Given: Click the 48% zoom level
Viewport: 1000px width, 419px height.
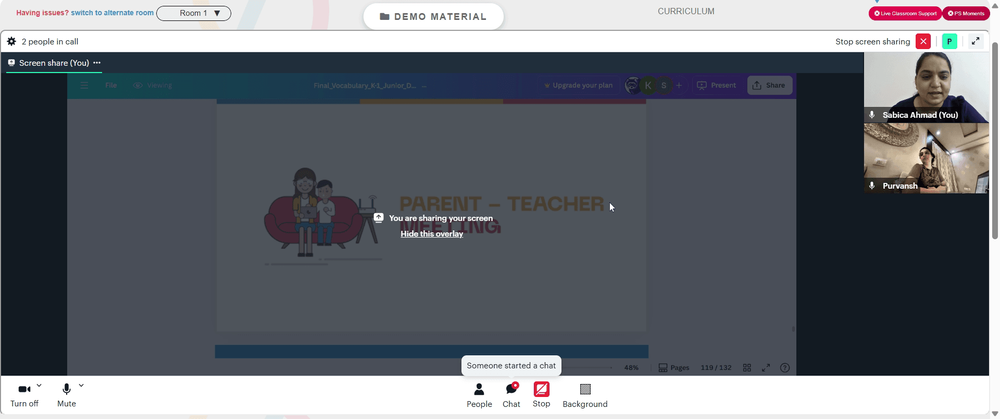Looking at the screenshot, I should (631, 368).
